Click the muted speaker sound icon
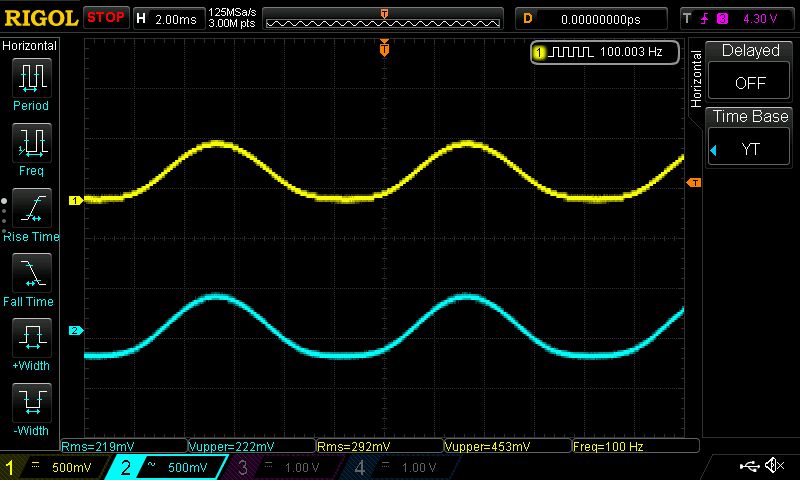This screenshot has height=480, width=800. [774, 465]
